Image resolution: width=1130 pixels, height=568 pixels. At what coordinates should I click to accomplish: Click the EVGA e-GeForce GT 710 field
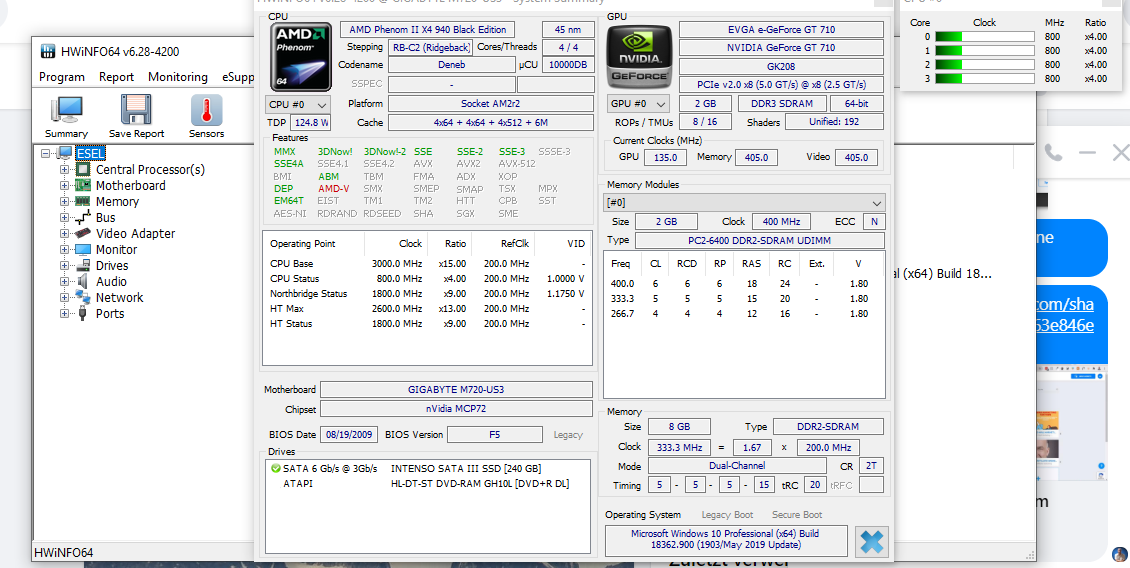tap(781, 30)
